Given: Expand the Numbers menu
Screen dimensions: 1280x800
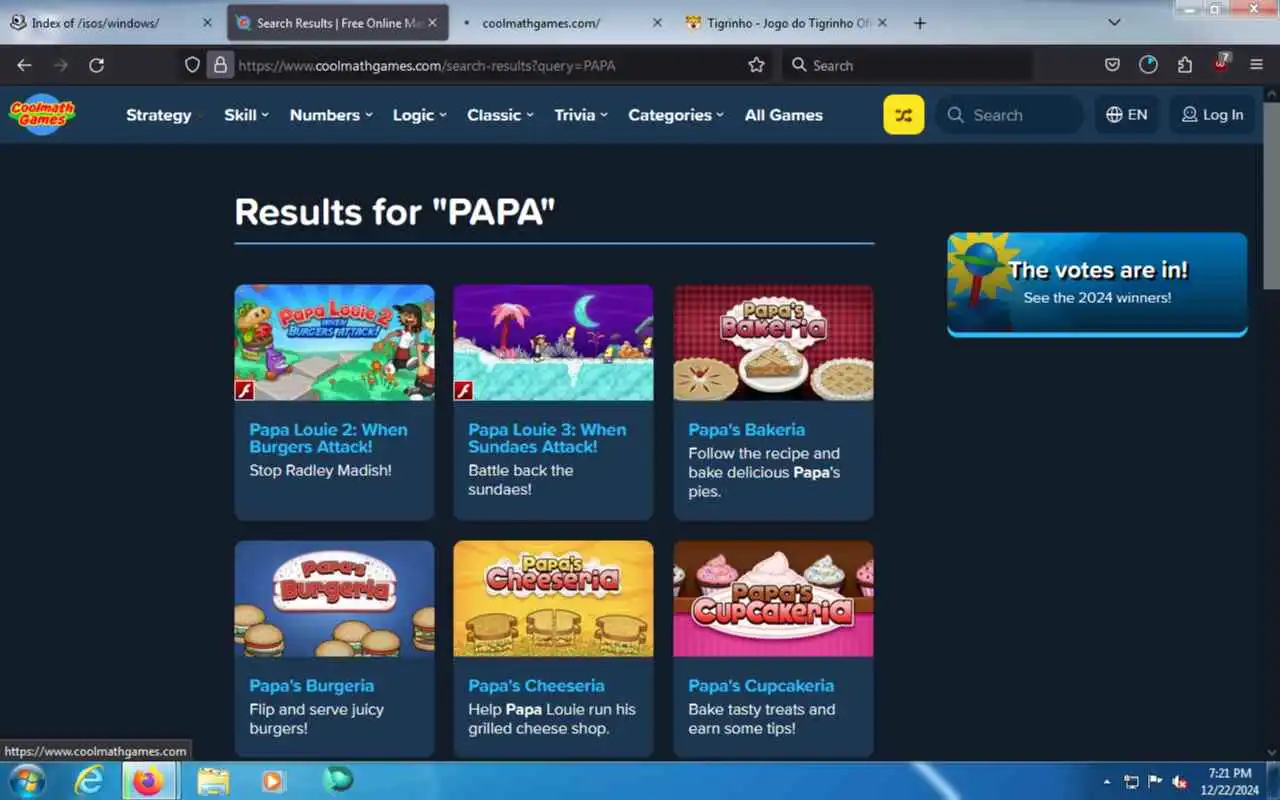Looking at the screenshot, I should tap(331, 115).
